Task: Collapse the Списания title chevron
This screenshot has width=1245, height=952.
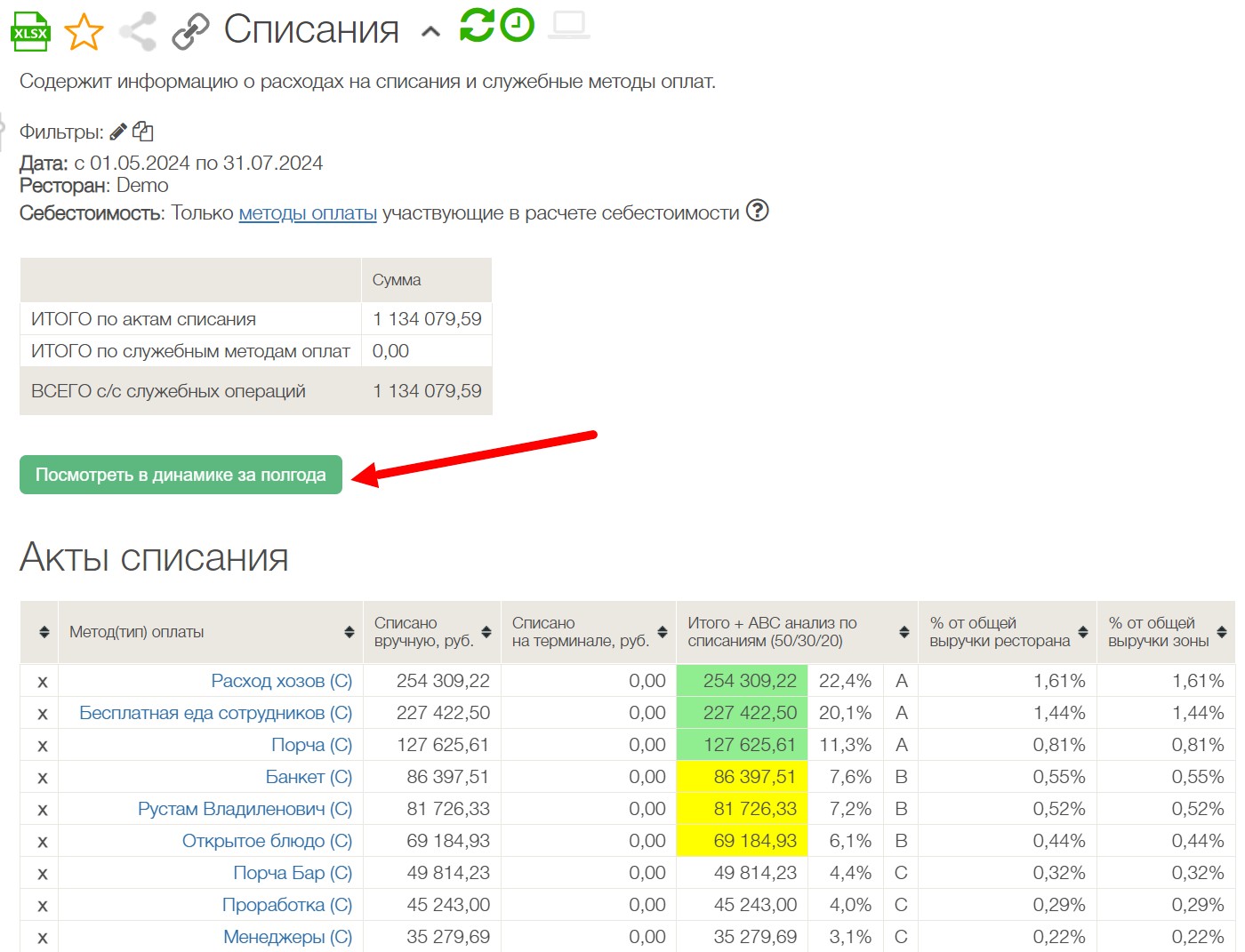Action: tap(430, 32)
